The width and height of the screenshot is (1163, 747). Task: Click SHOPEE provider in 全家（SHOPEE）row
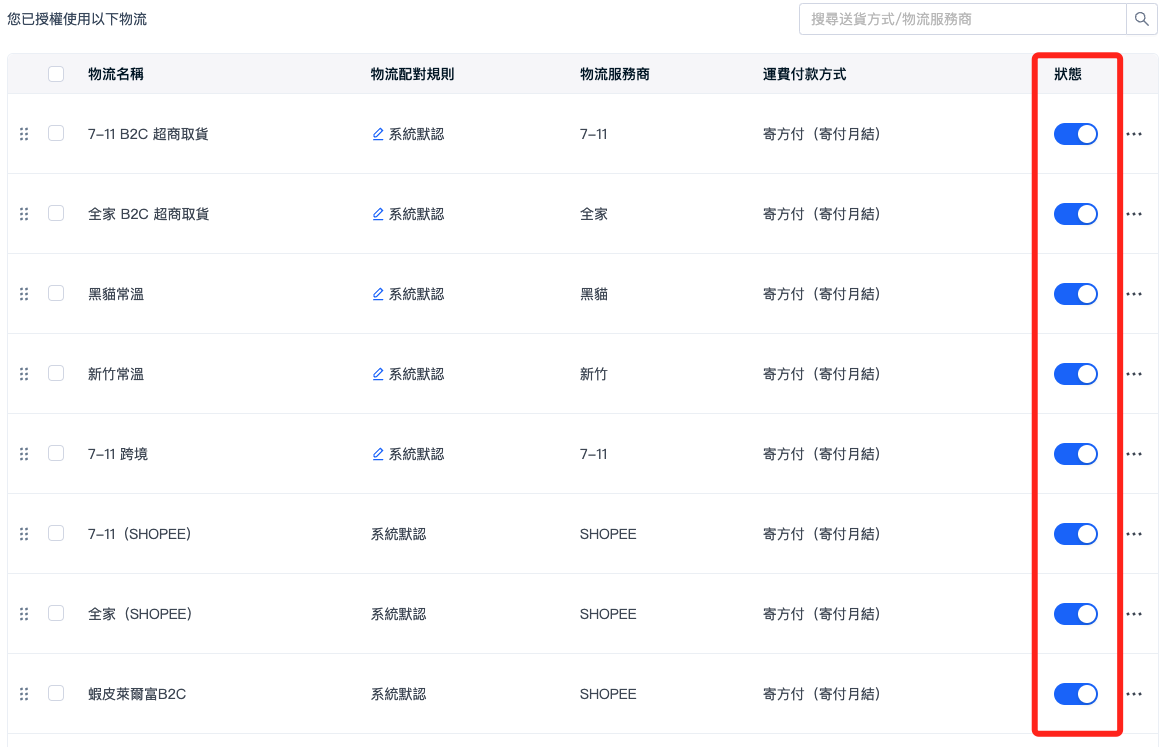[608, 614]
